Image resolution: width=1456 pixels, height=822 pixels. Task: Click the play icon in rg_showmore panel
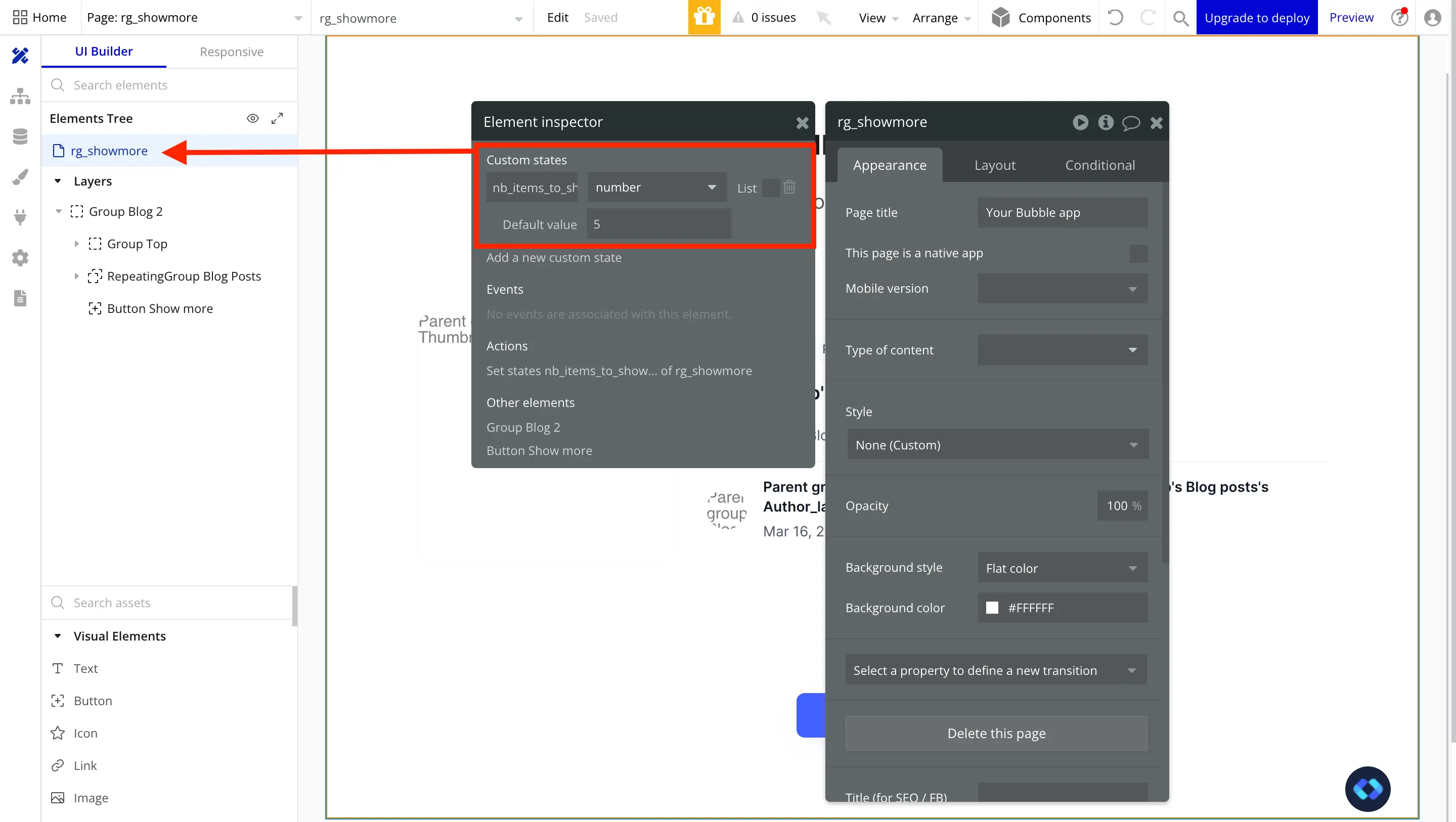pyautogui.click(x=1080, y=122)
